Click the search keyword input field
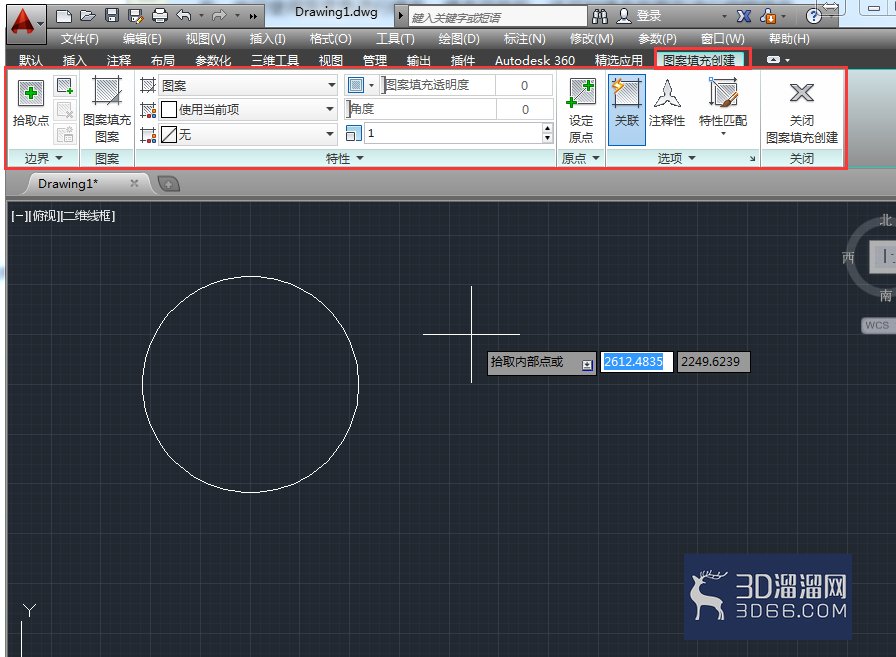This screenshot has height=657, width=896. click(497, 17)
